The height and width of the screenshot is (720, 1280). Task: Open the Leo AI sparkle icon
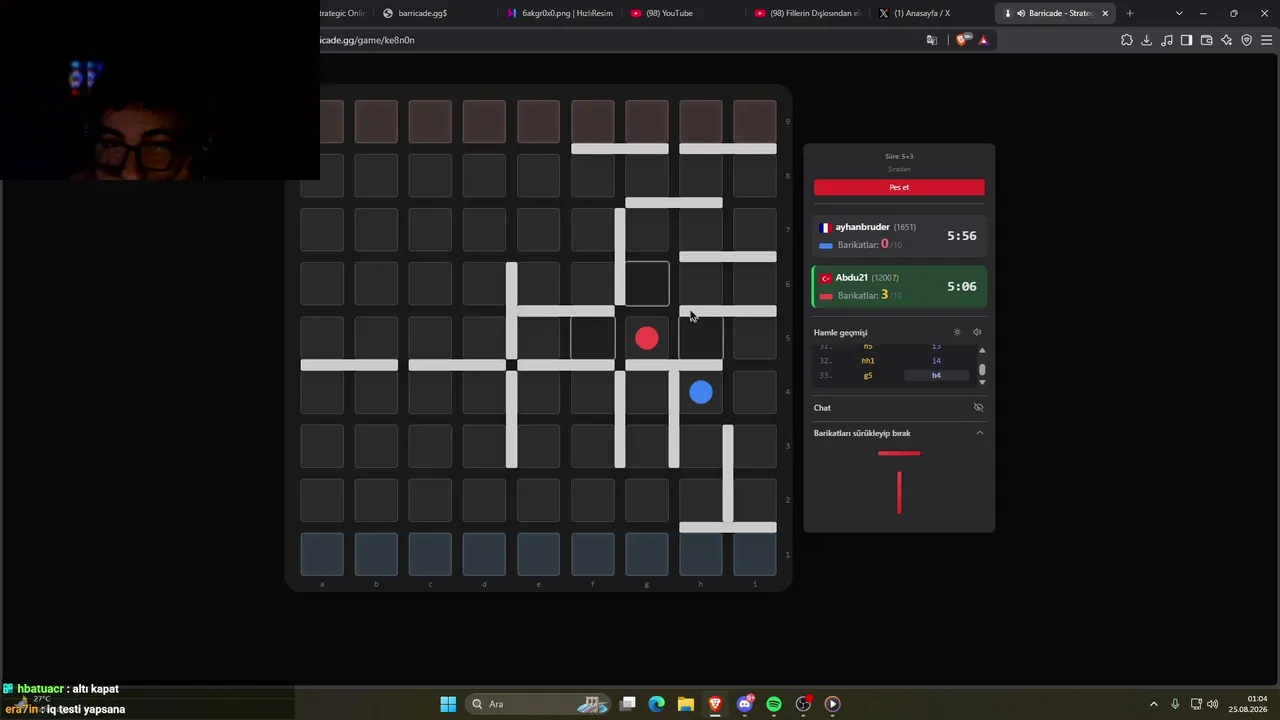[1227, 40]
